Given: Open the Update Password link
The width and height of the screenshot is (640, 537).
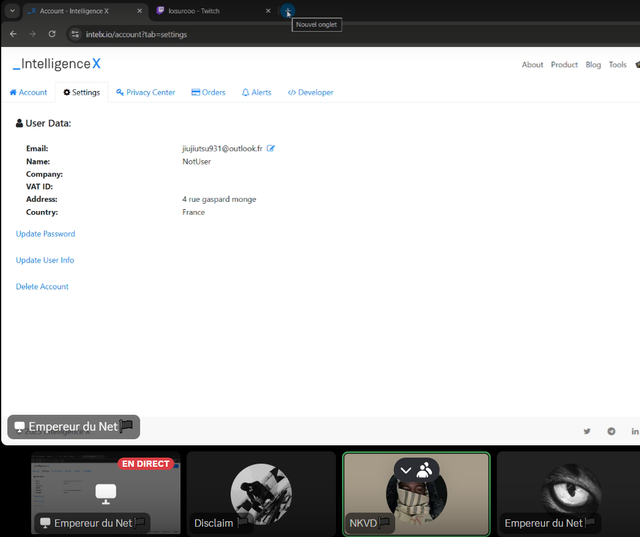Looking at the screenshot, I should click(x=45, y=234).
